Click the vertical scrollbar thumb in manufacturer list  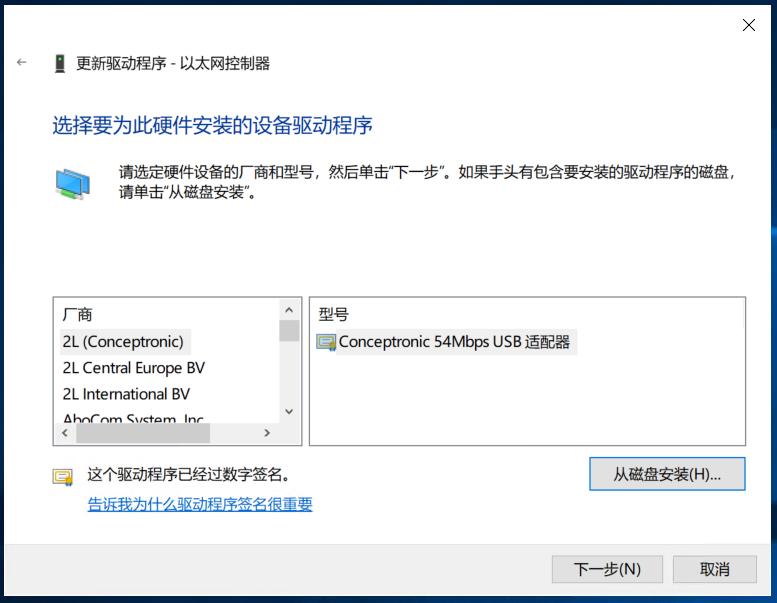(289, 331)
